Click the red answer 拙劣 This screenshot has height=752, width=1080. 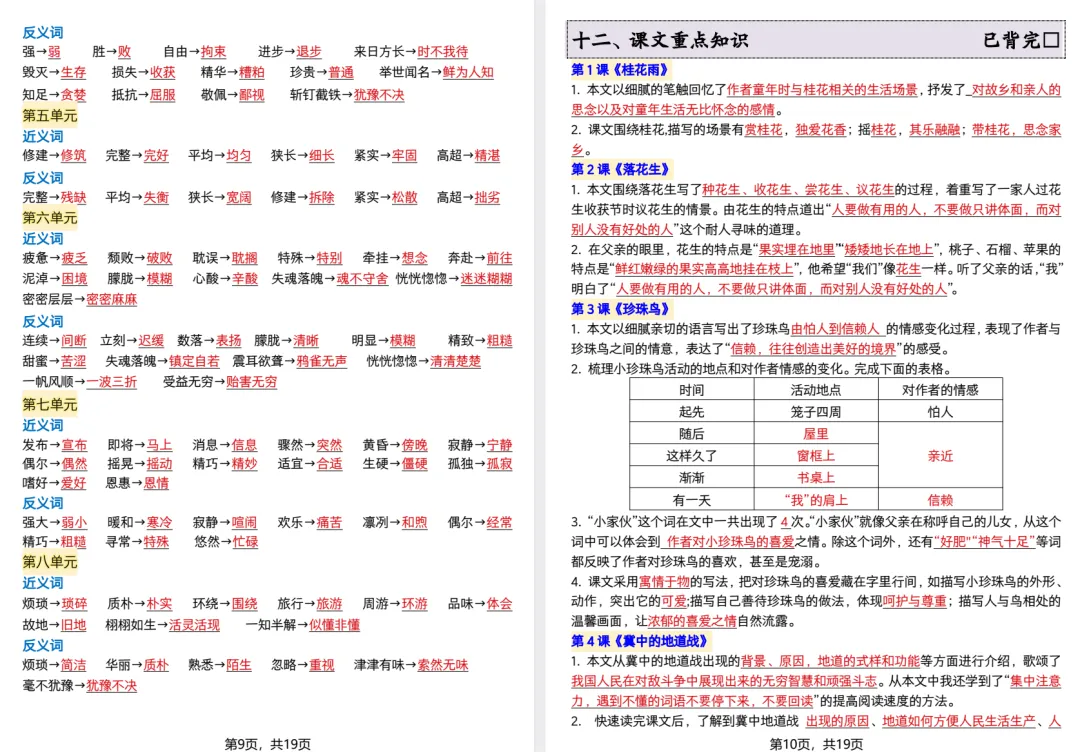(x=487, y=198)
